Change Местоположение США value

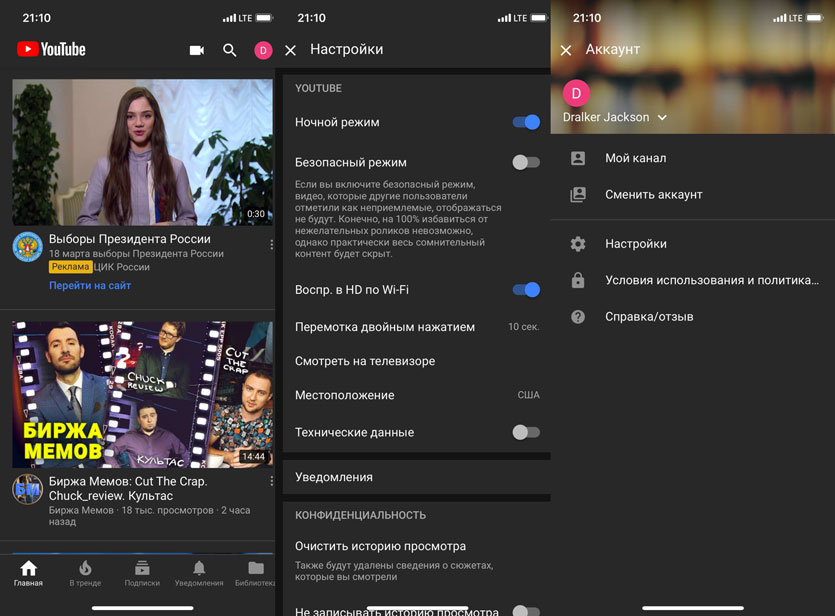528,395
